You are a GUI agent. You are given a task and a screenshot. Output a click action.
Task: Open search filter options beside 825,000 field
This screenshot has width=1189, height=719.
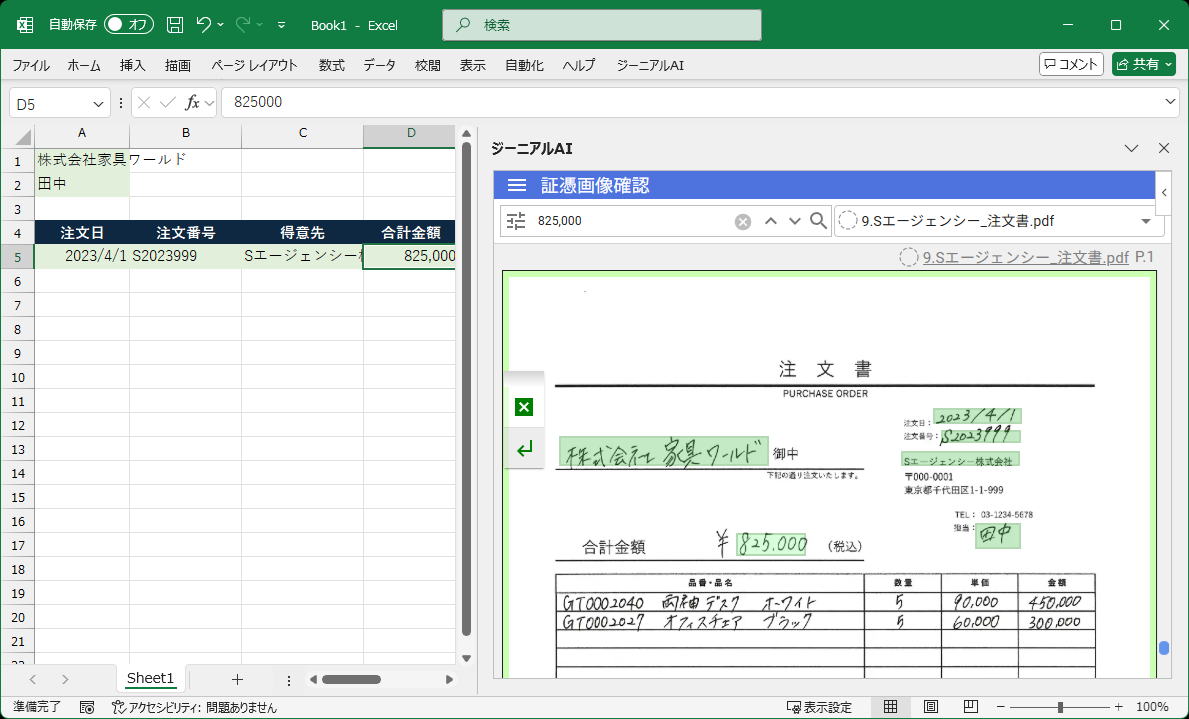click(517, 221)
